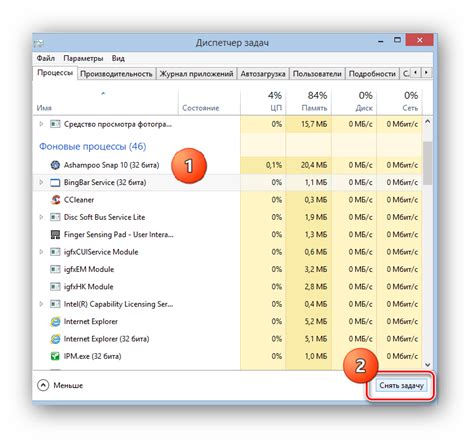Image resolution: width=474 pixels, height=442 pixels.
Task: Click the igfxHK Module icon
Action: pos(55,286)
